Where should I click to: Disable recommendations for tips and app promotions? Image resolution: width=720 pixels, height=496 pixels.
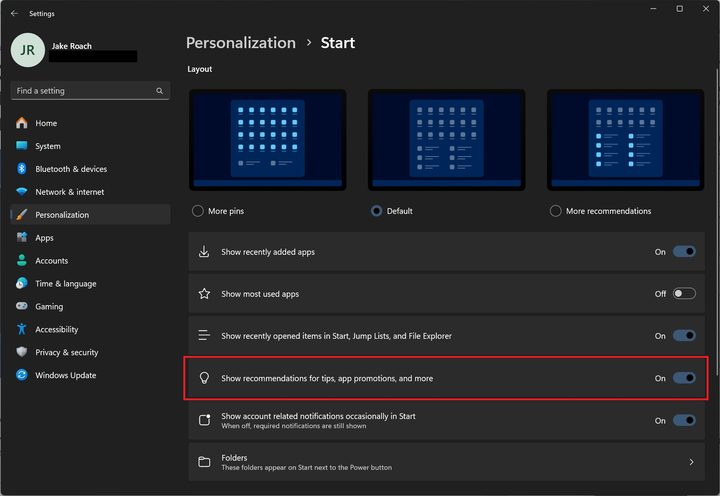tap(684, 378)
